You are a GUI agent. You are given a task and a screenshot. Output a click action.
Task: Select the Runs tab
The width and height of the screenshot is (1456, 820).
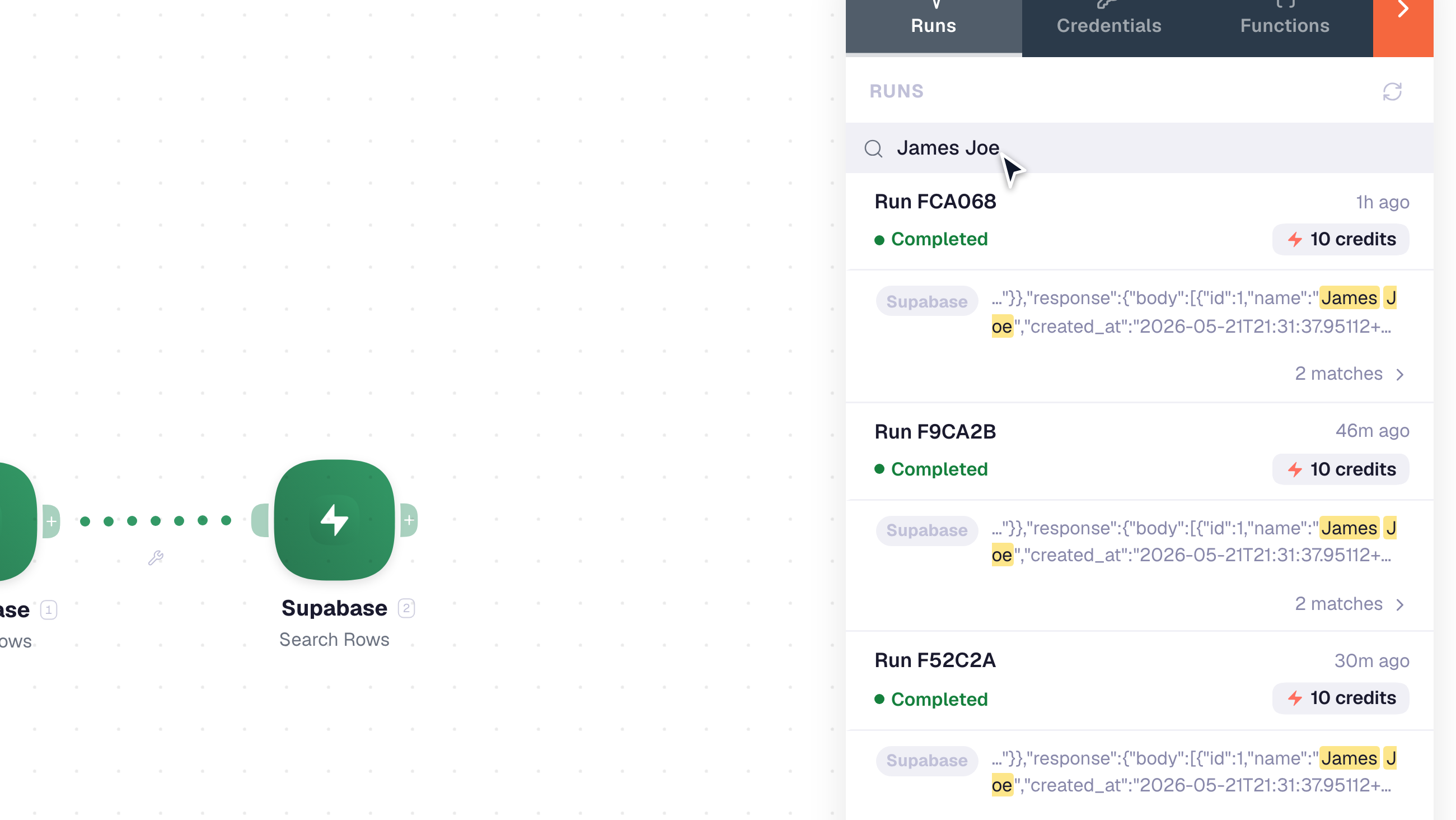pyautogui.click(x=934, y=25)
